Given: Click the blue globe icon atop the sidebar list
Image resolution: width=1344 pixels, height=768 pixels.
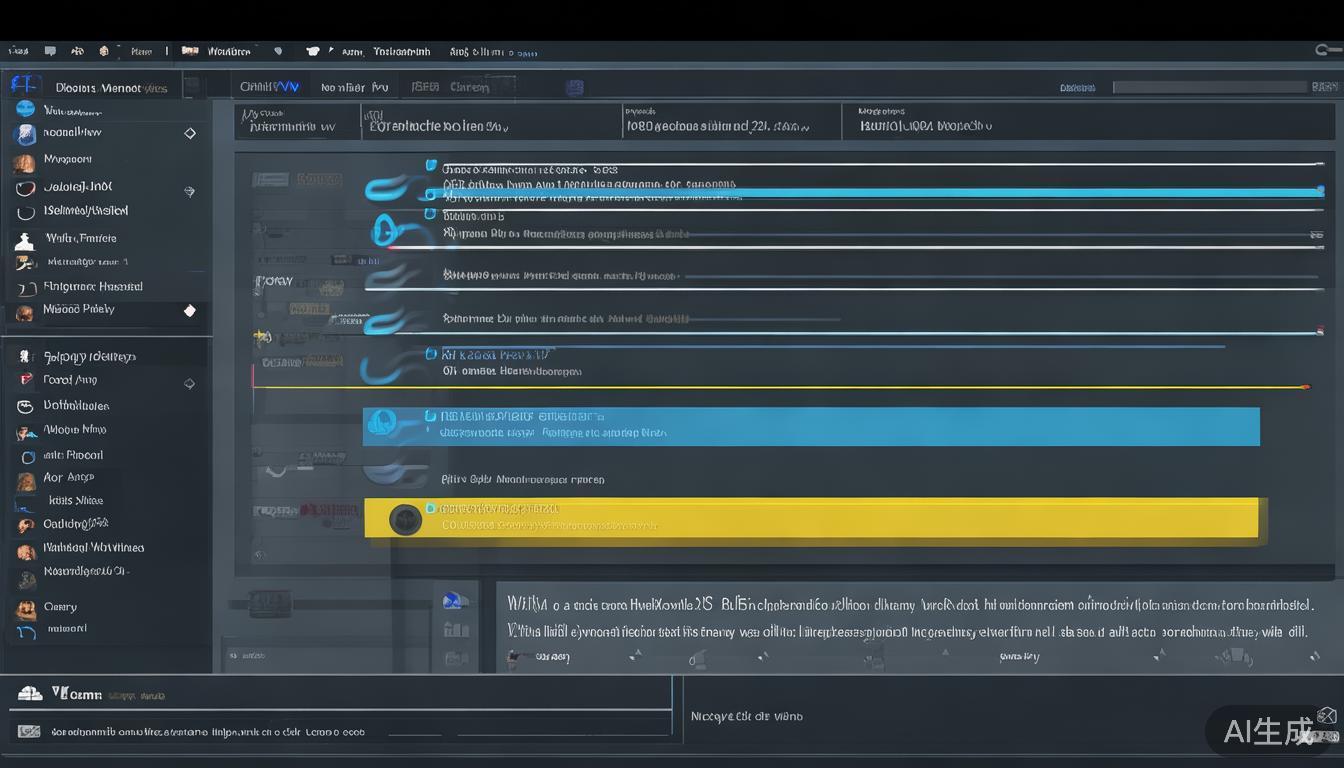Looking at the screenshot, I should (25, 109).
